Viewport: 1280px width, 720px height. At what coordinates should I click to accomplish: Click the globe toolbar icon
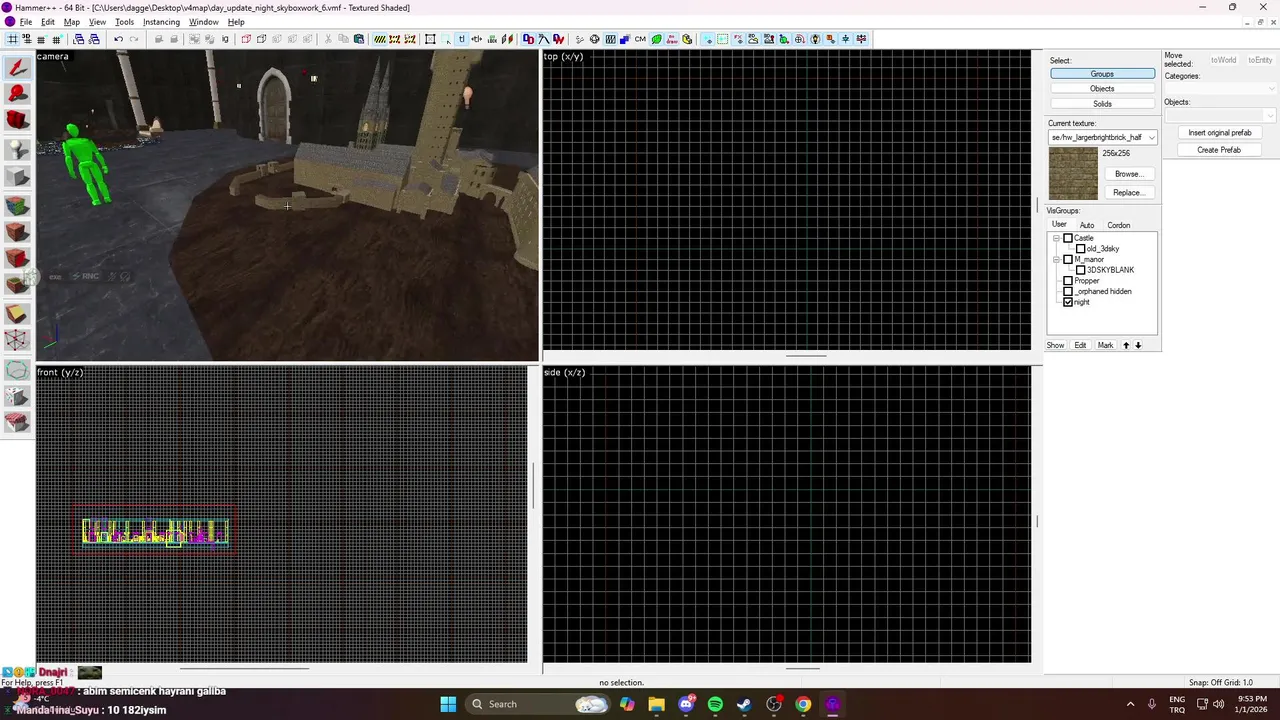pos(594,39)
